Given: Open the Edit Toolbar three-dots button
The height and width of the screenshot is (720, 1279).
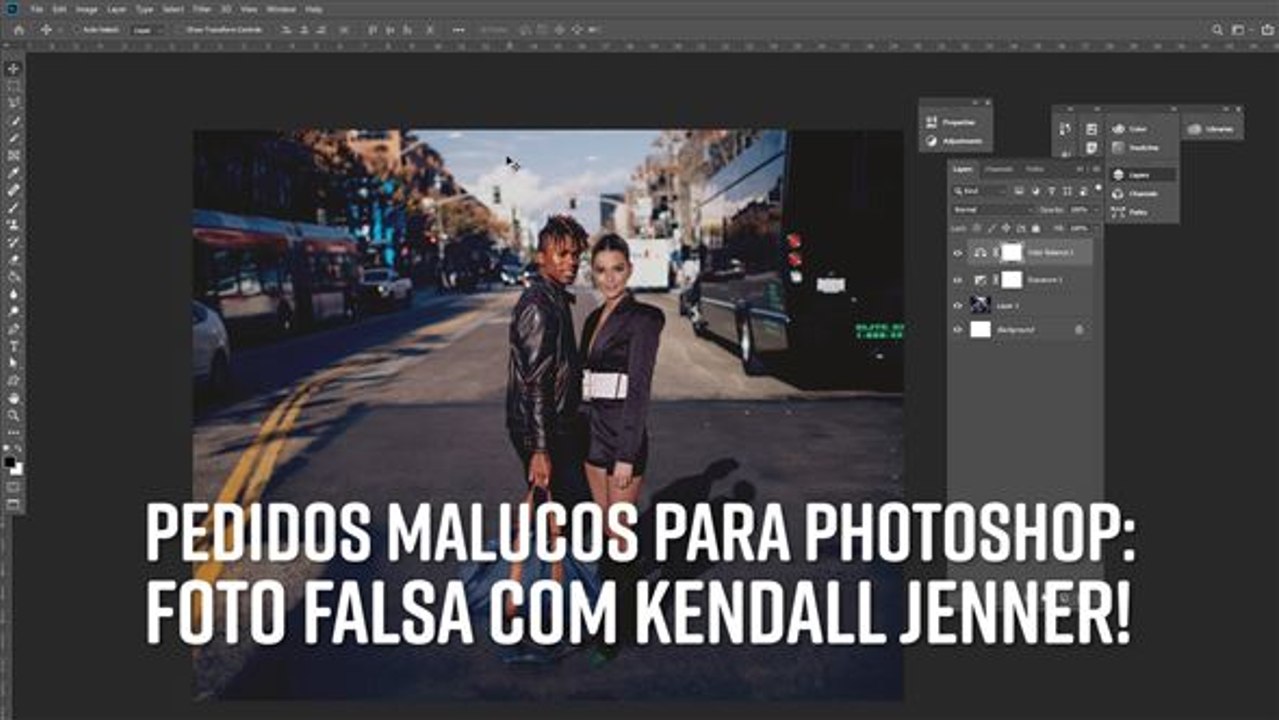Looking at the screenshot, I should coord(14,432).
